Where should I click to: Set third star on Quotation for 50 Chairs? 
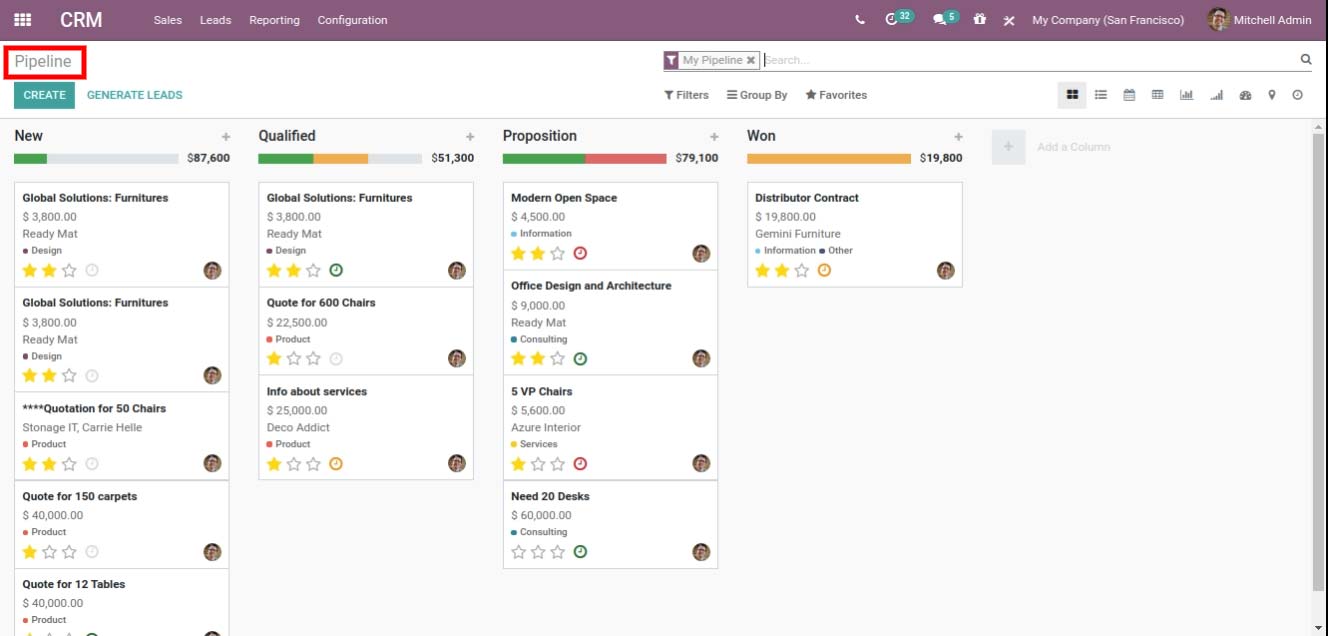(69, 463)
